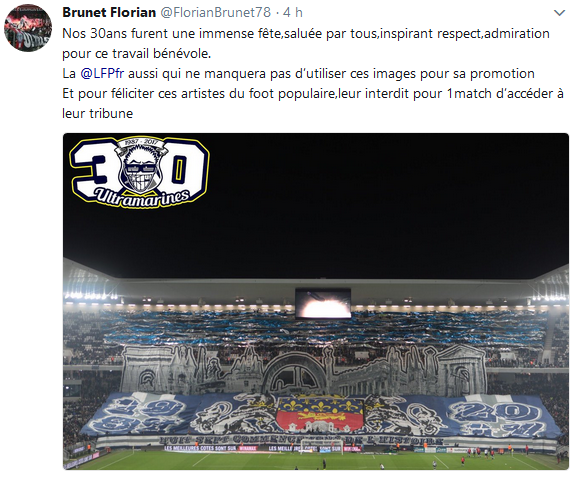Open the tweet's 4 h timestamp
Screen dimensions: 573x479
[x=293, y=12]
